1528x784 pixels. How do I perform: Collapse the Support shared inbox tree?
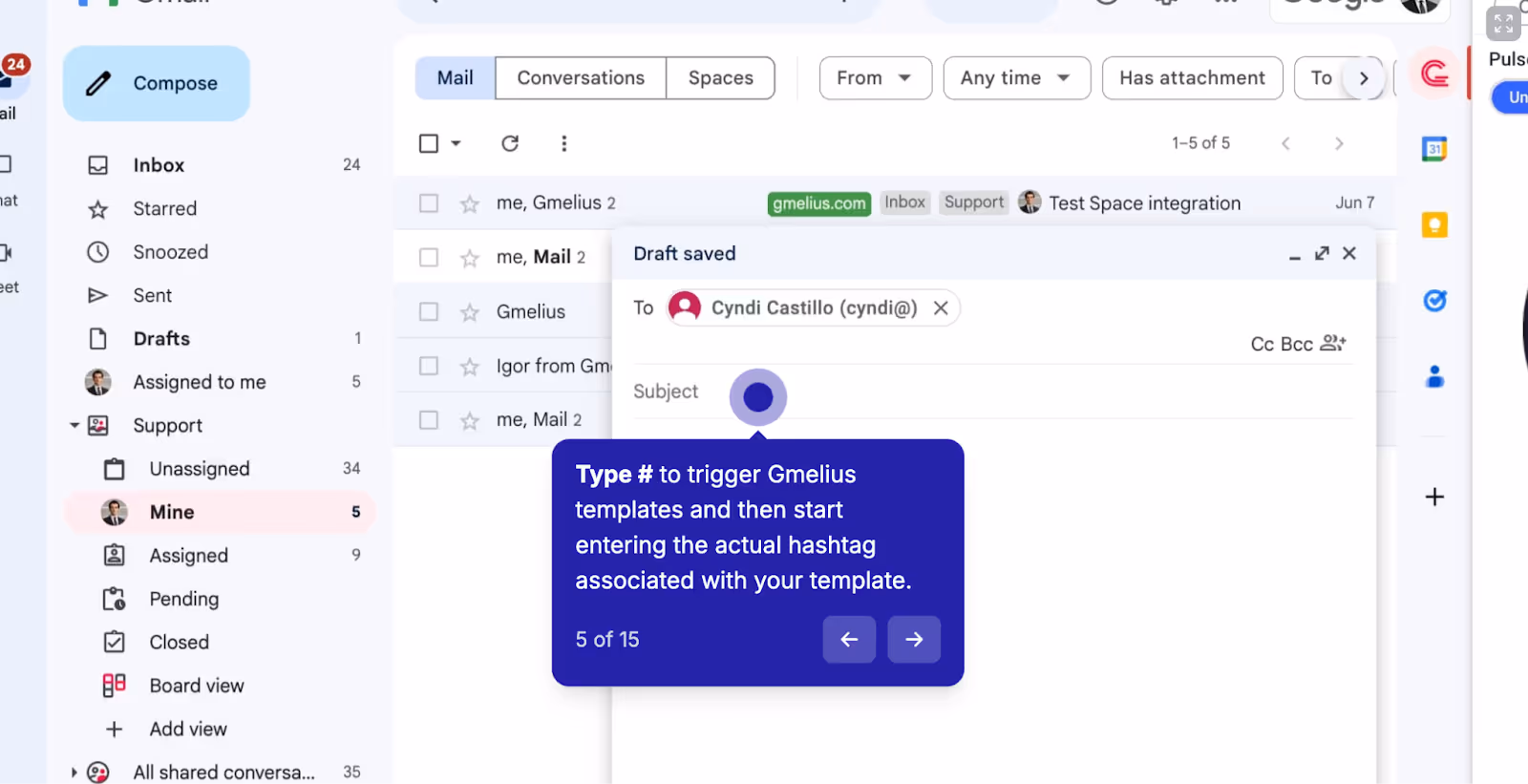[74, 425]
